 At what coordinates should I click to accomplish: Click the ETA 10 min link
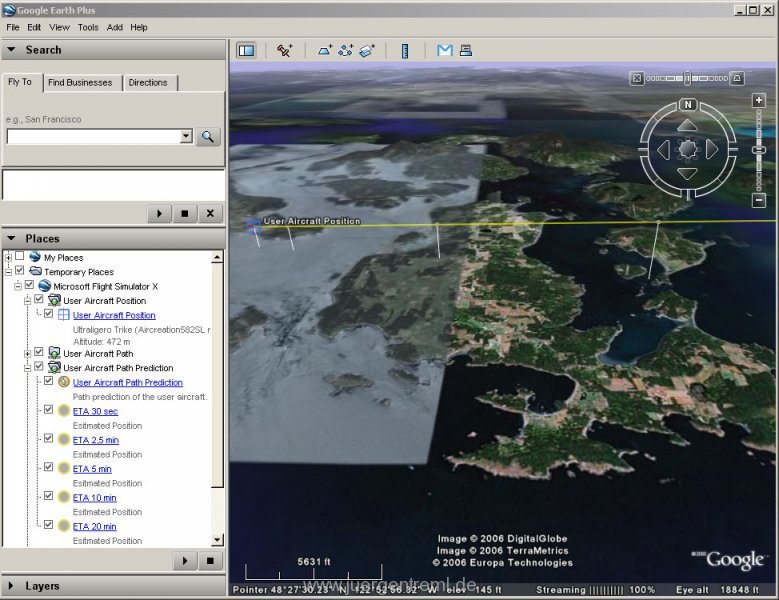(x=94, y=498)
